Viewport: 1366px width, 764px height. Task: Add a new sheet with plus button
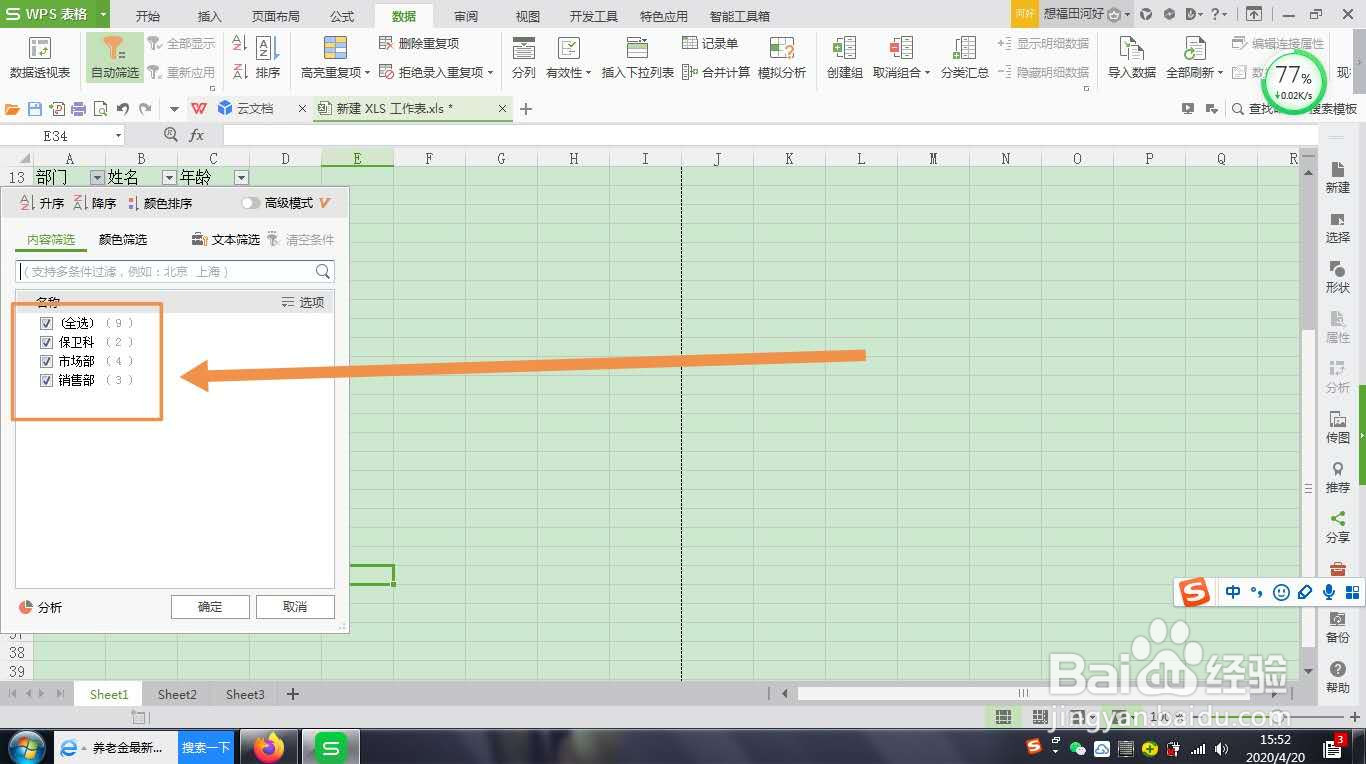[292, 694]
